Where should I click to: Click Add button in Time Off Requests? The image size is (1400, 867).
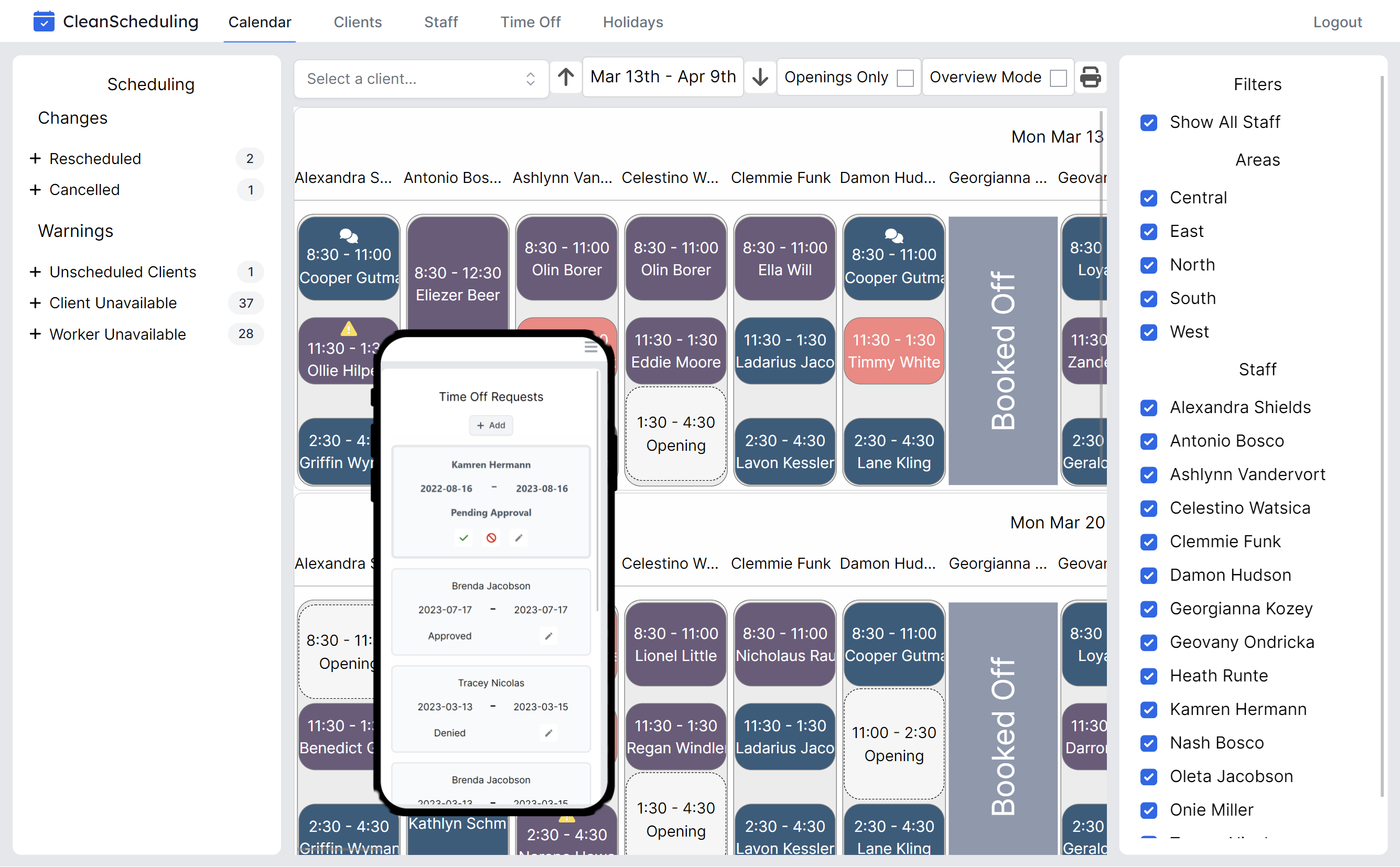point(491,425)
